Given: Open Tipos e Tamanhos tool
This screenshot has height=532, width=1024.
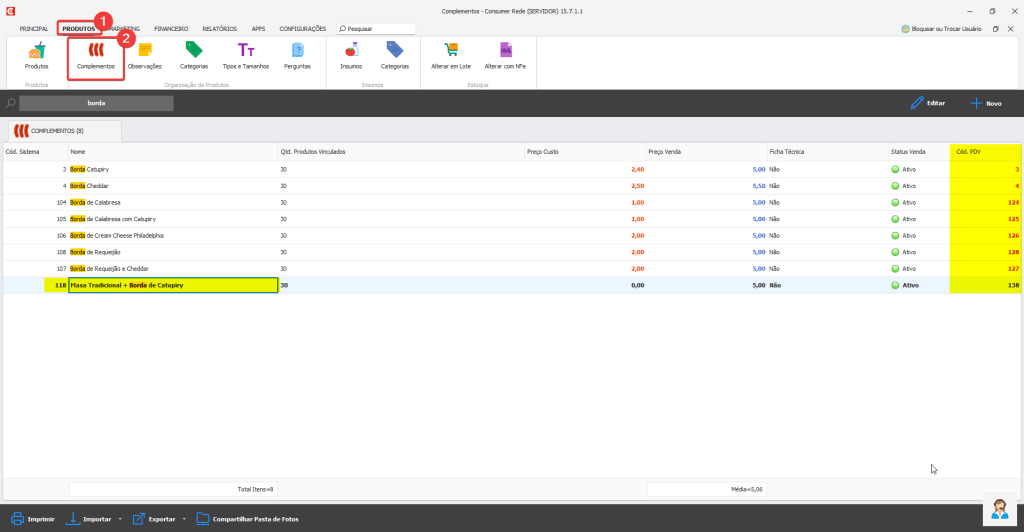Looking at the screenshot, I should 245,53.
